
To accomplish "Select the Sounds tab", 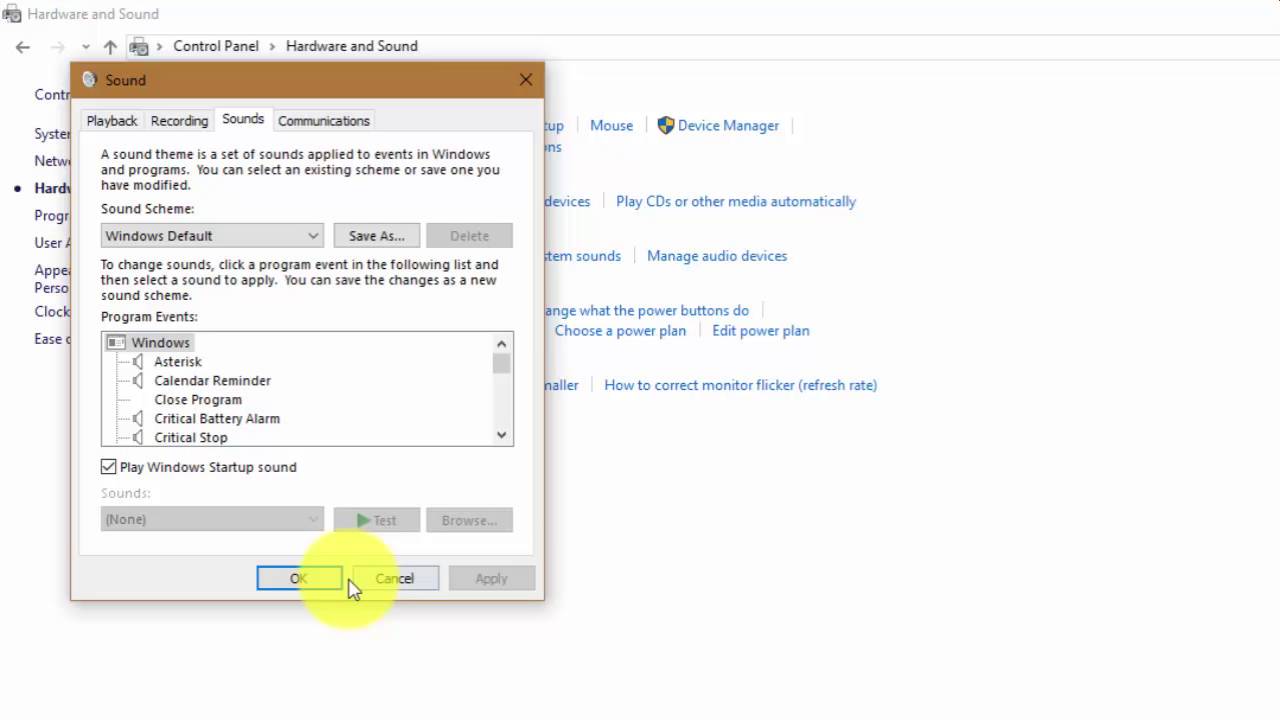I will click(243, 119).
